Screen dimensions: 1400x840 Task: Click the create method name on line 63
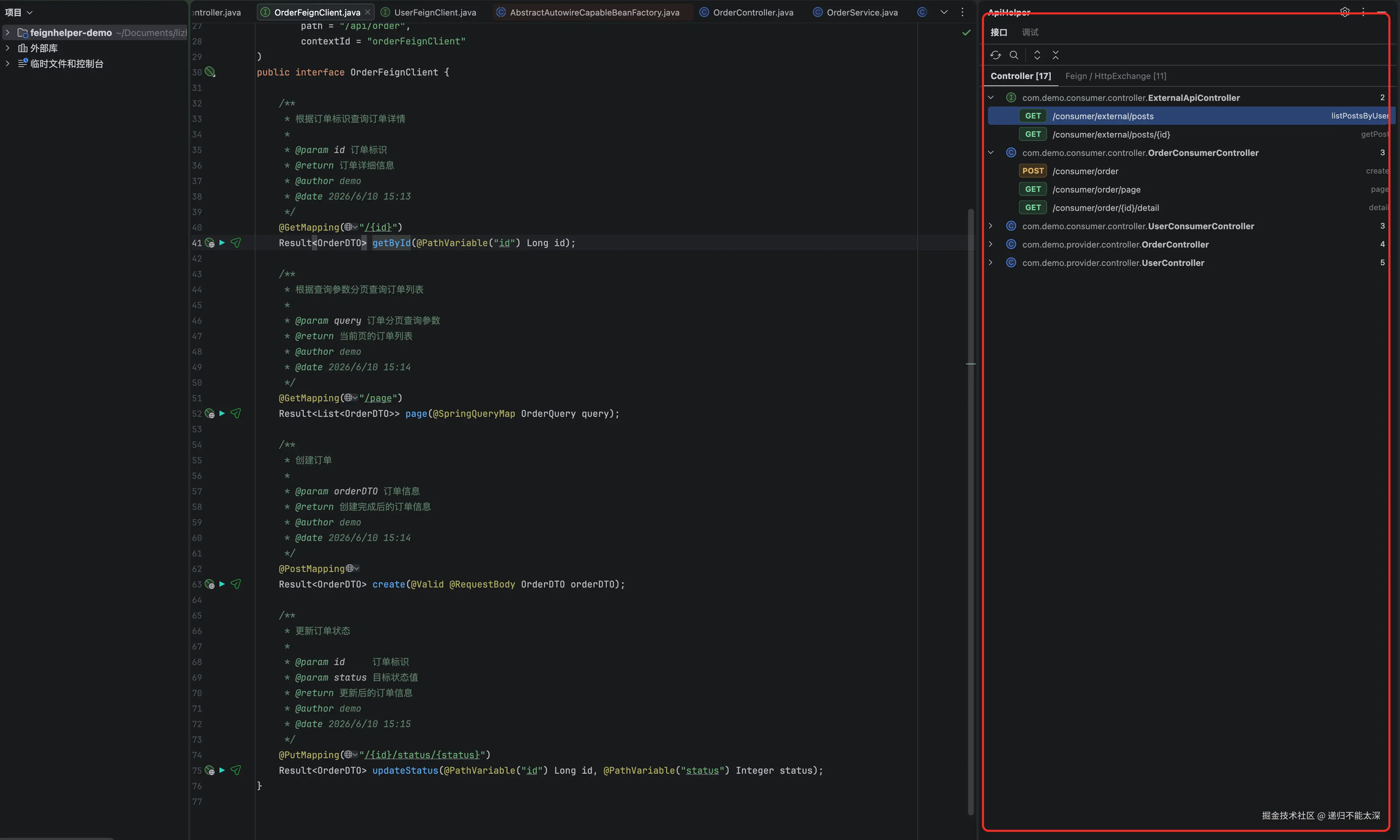click(x=388, y=584)
